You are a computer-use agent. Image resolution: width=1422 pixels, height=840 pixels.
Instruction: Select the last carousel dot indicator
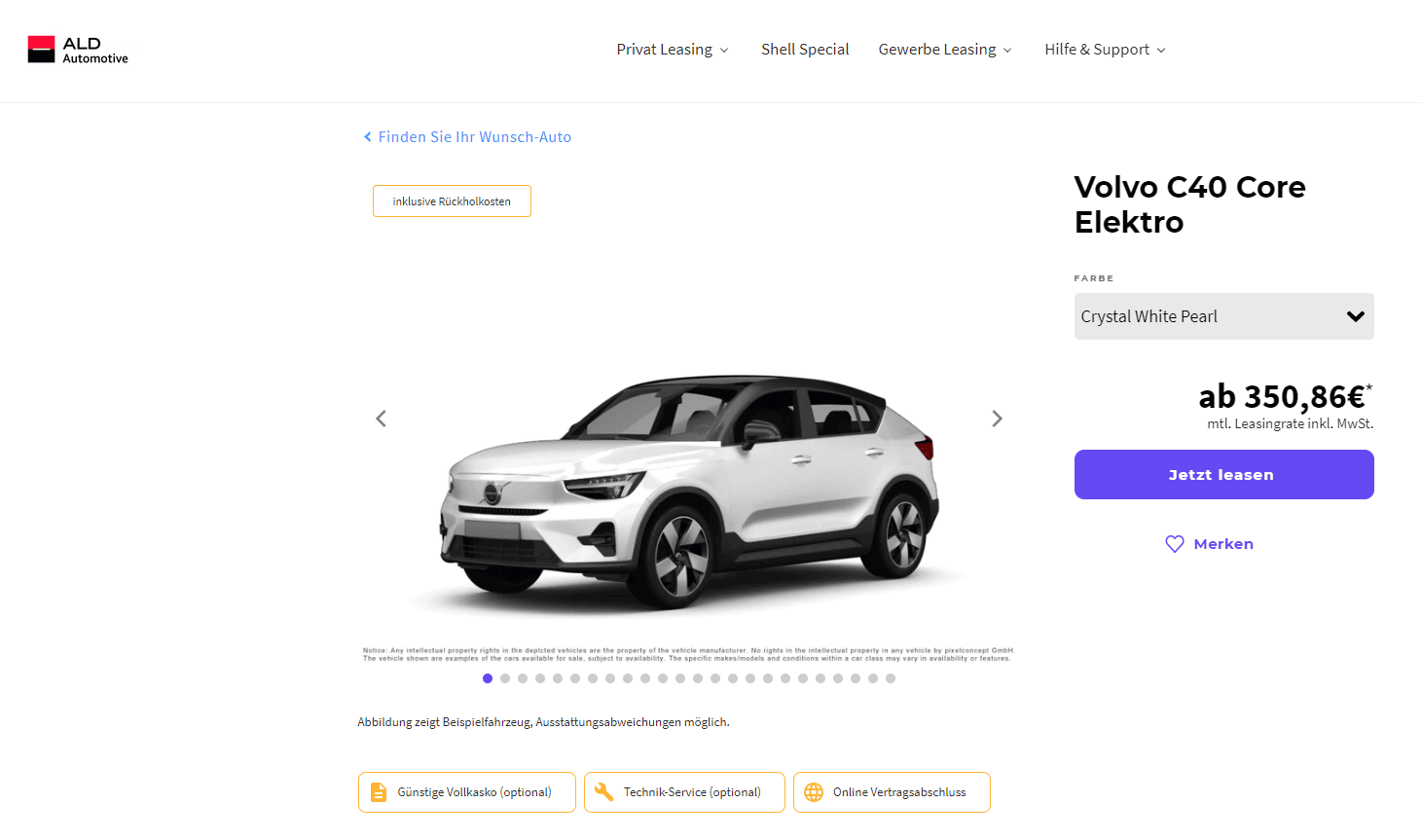point(891,678)
